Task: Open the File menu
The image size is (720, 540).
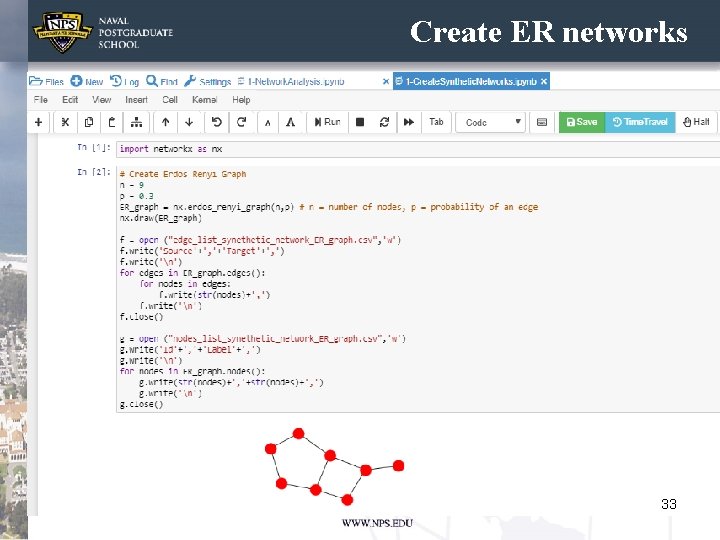Action: pos(40,100)
